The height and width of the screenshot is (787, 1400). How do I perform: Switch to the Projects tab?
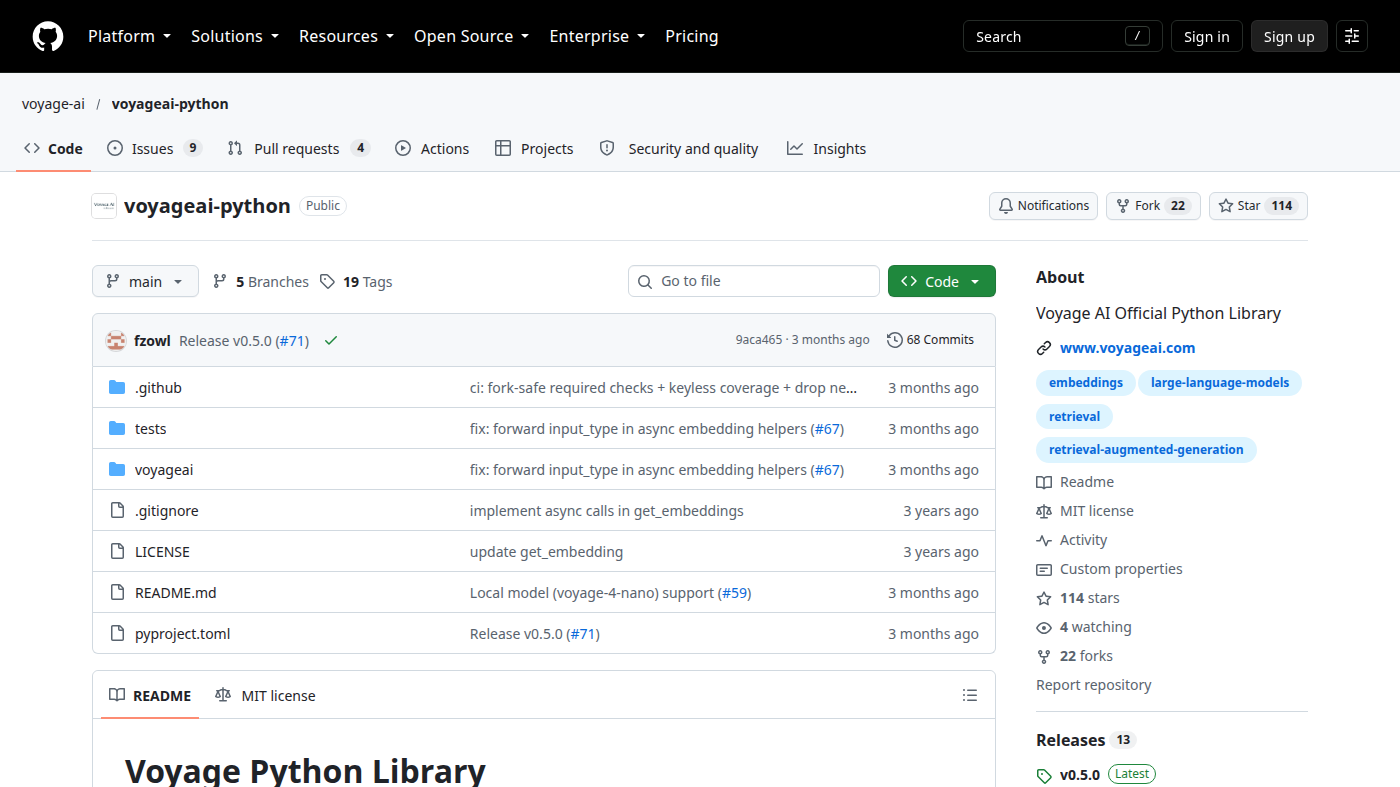534,149
